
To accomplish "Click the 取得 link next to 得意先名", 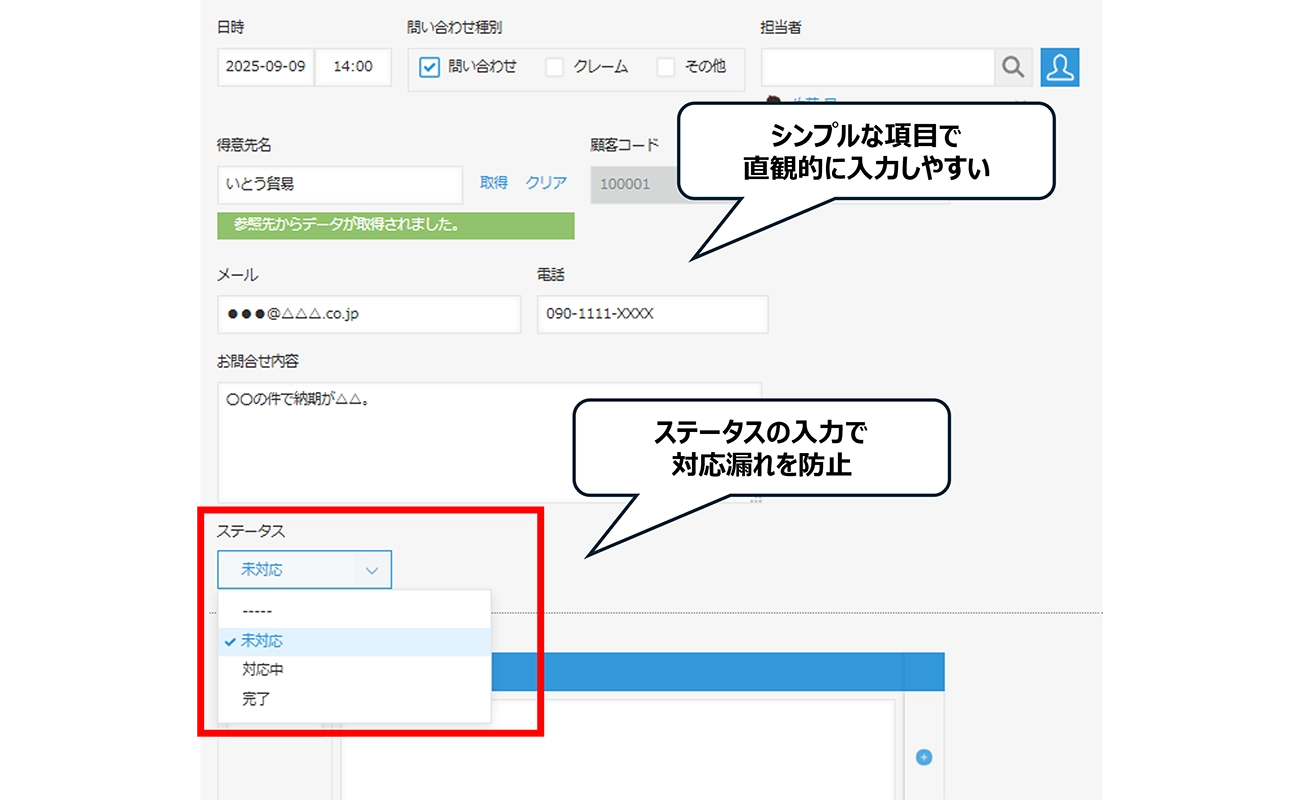I will pos(492,184).
